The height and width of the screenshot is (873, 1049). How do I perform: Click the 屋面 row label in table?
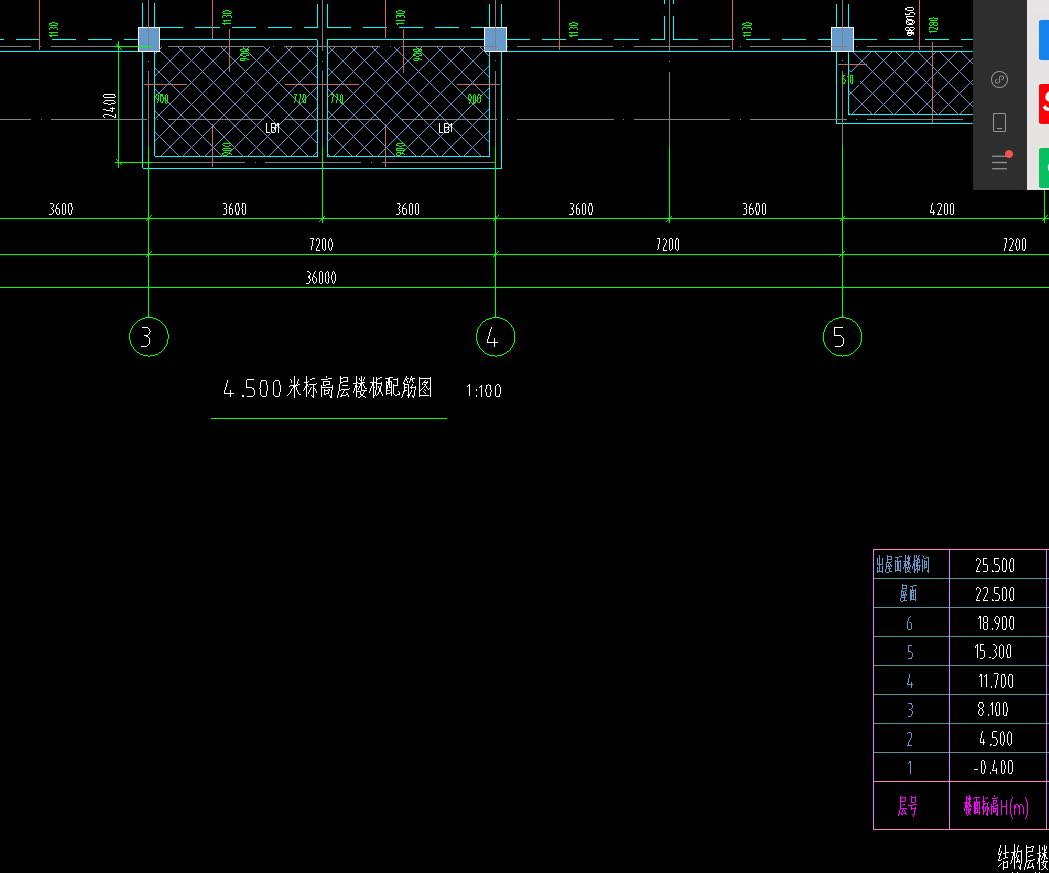click(911, 594)
